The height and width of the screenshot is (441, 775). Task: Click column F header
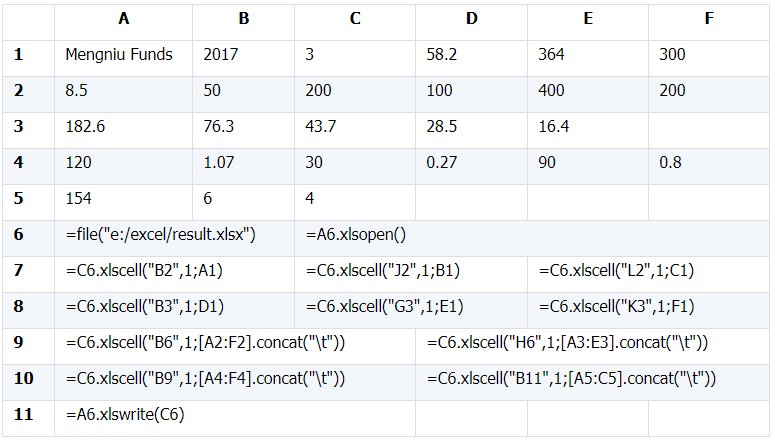709,19
